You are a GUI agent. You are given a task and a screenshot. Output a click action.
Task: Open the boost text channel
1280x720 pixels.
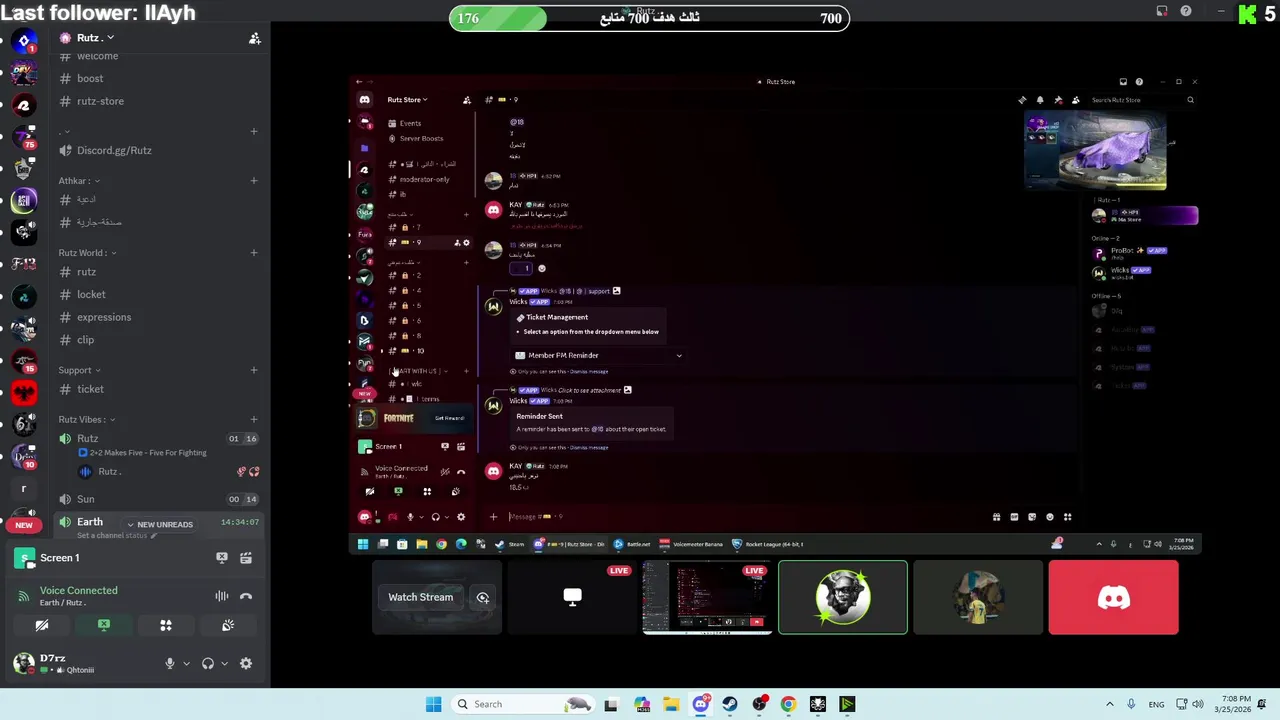(x=90, y=78)
